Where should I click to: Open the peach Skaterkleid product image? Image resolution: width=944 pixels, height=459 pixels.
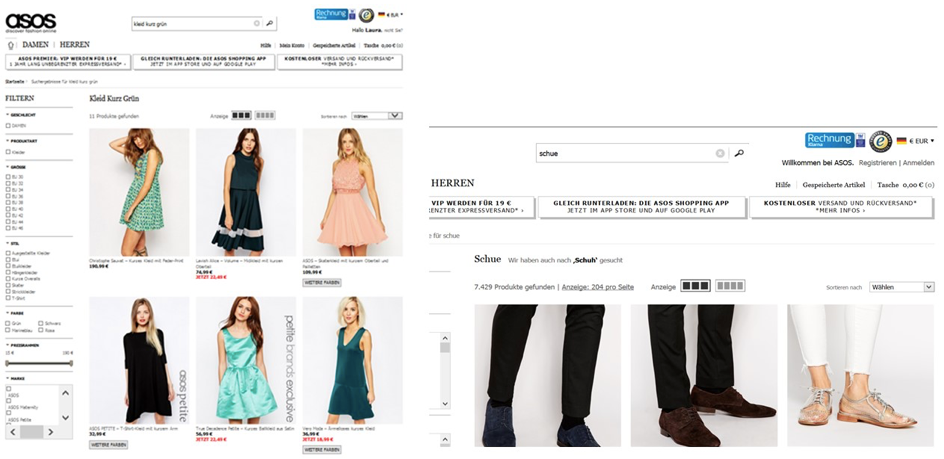pyautogui.click(x=352, y=192)
